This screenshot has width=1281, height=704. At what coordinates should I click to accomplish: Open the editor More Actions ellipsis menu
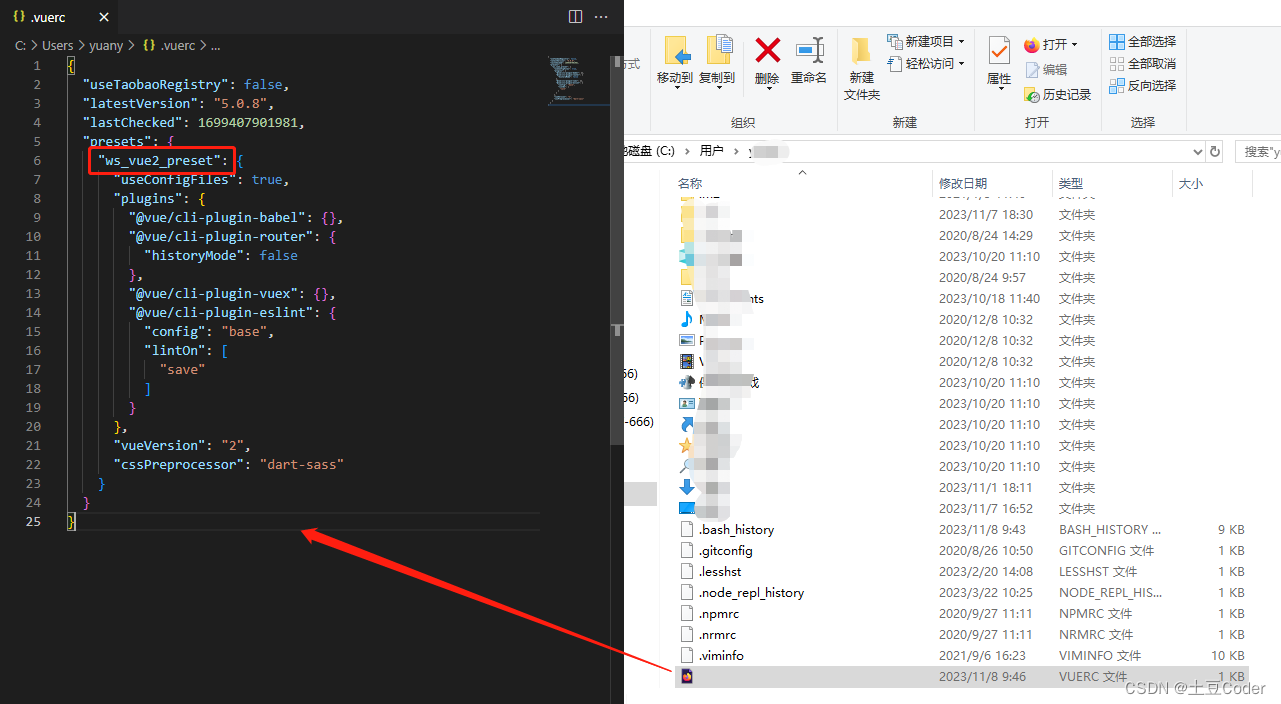pos(601,16)
